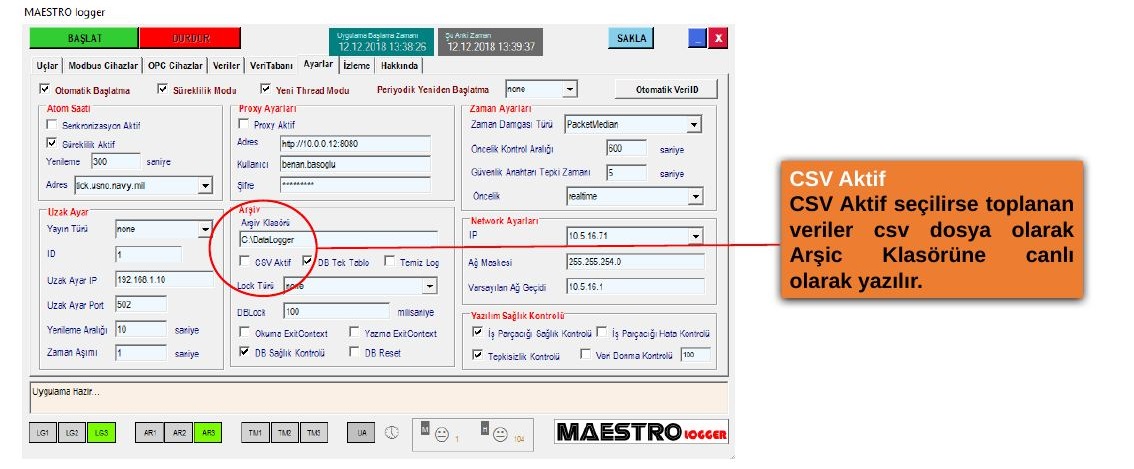Switch to İzleme tab
The image size is (1134, 469).
(x=357, y=66)
